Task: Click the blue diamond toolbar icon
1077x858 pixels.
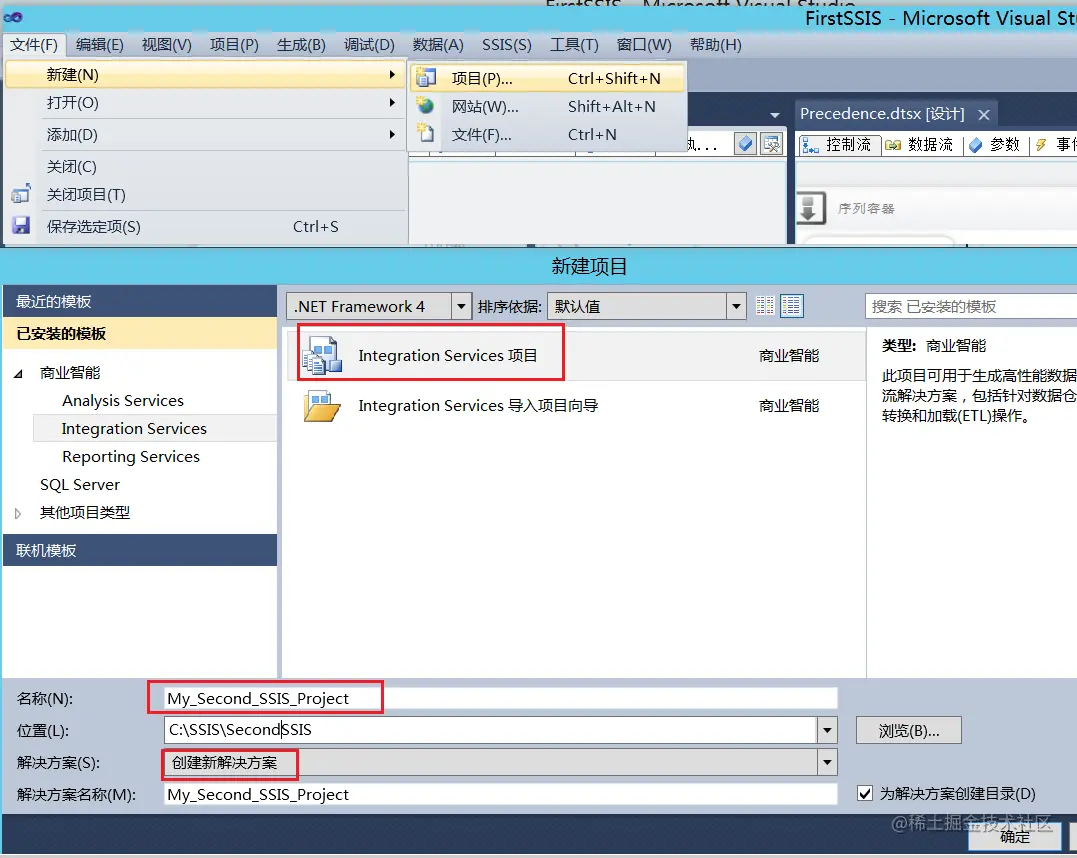Action: point(745,144)
